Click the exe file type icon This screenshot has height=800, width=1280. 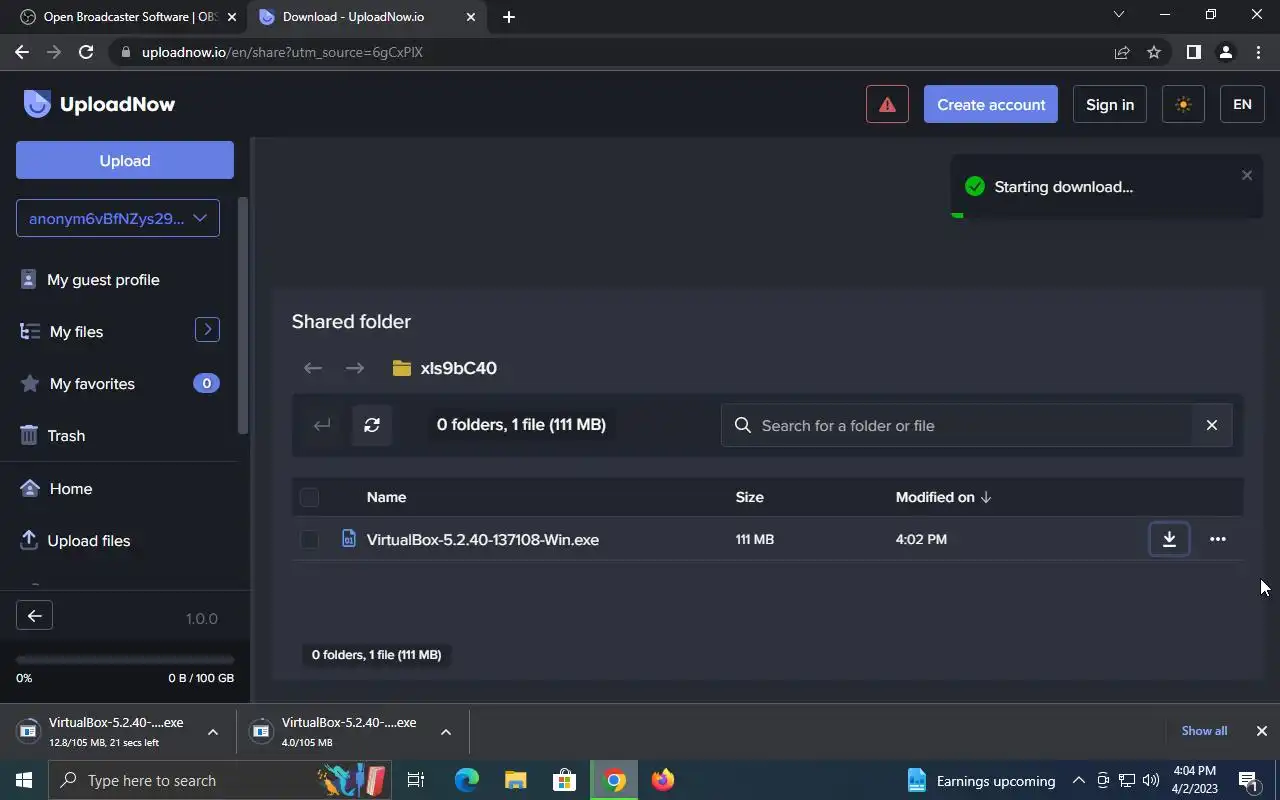tap(348, 539)
